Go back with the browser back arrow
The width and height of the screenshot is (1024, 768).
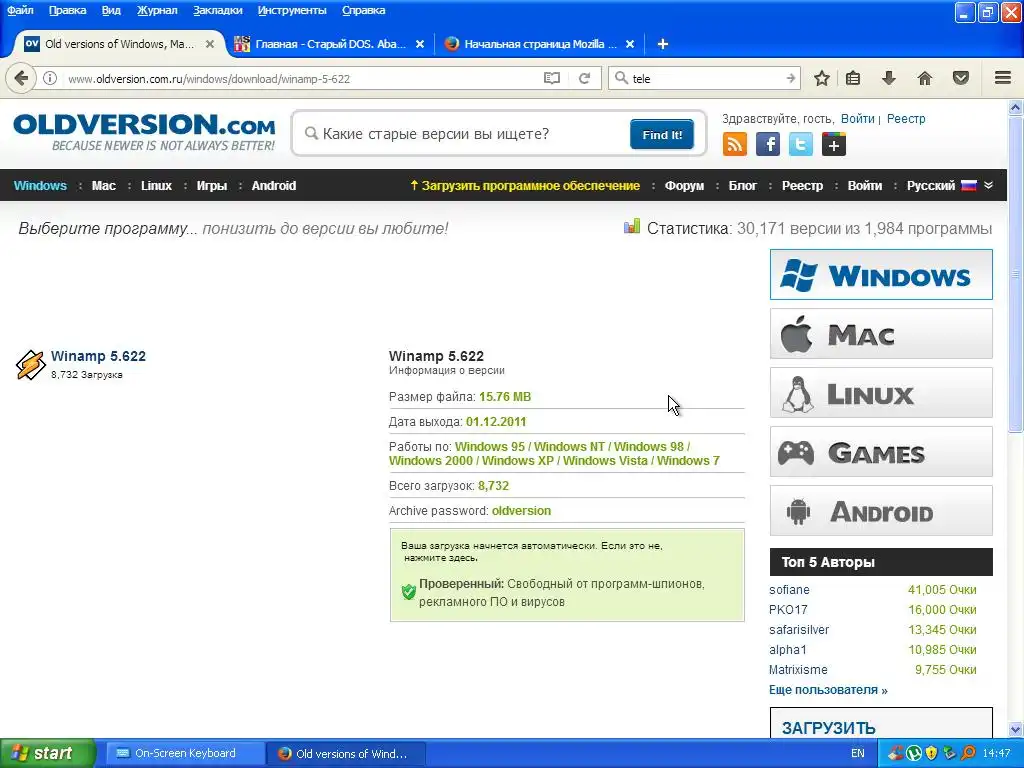[21, 78]
